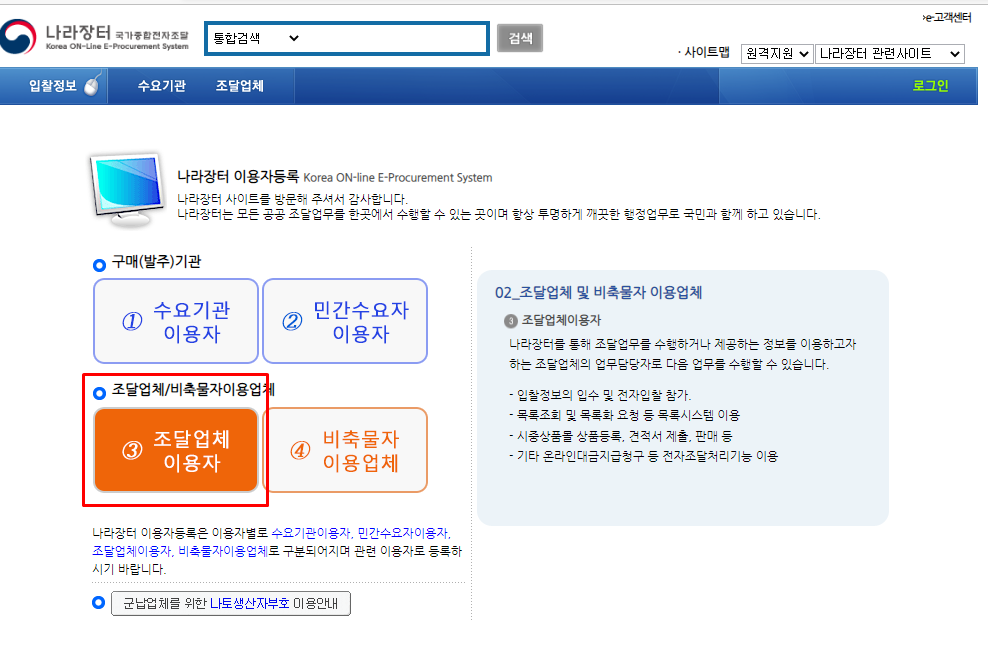Click the 구매(발주)기관 heading text
Viewport: 988px width, 652px height.
(x=157, y=261)
